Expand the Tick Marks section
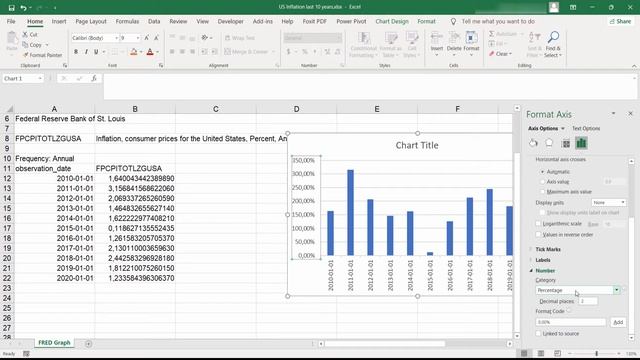This screenshot has height=360, width=640. point(548,249)
